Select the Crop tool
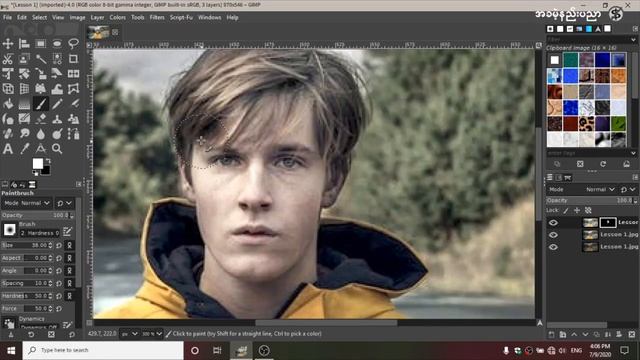Image resolution: width=640 pixels, height=360 pixels. pyautogui.click(x=73, y=59)
